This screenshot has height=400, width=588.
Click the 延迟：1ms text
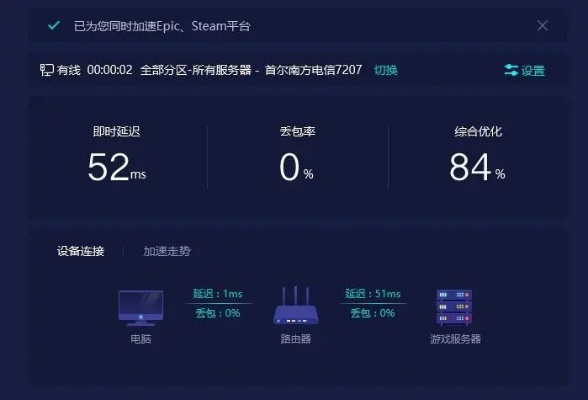218,294
